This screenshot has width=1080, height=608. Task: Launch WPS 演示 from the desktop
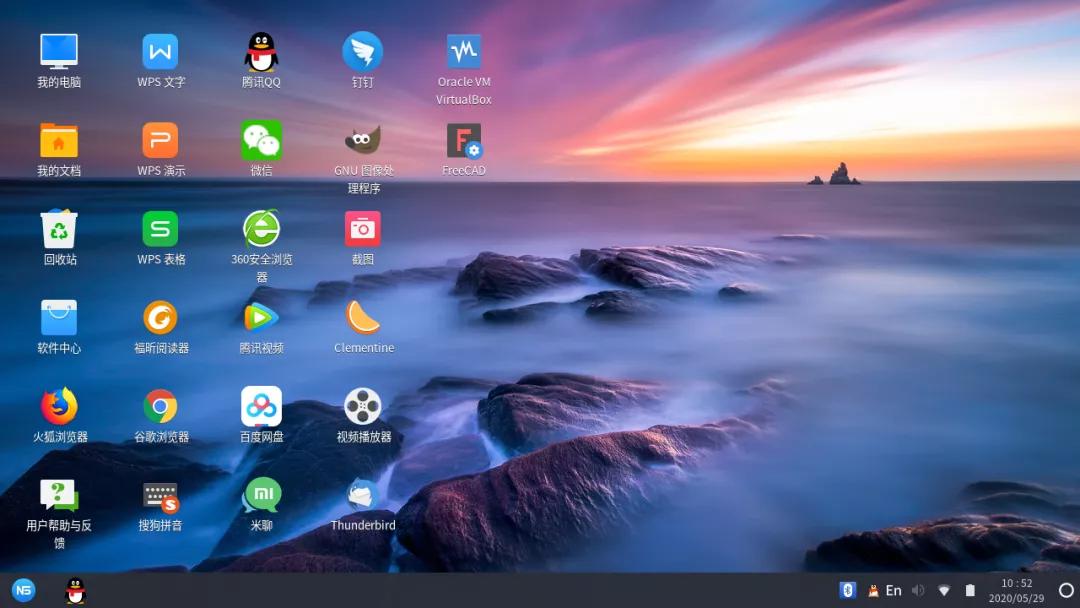coord(160,140)
